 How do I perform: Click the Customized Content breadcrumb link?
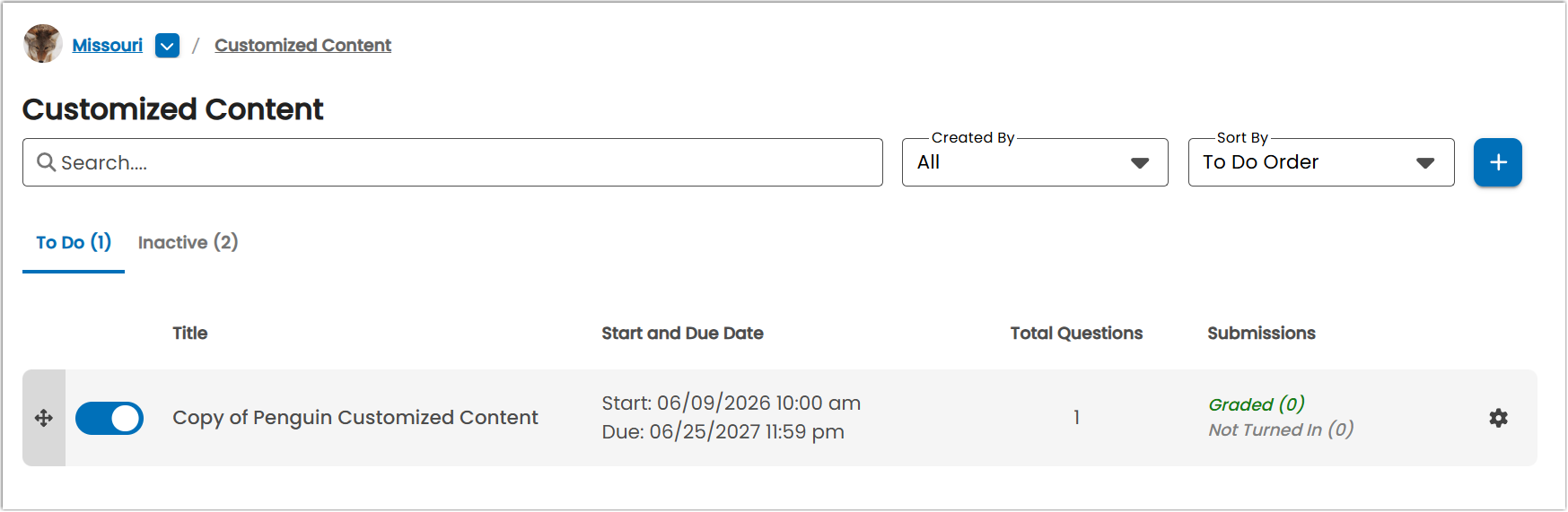coord(302,45)
